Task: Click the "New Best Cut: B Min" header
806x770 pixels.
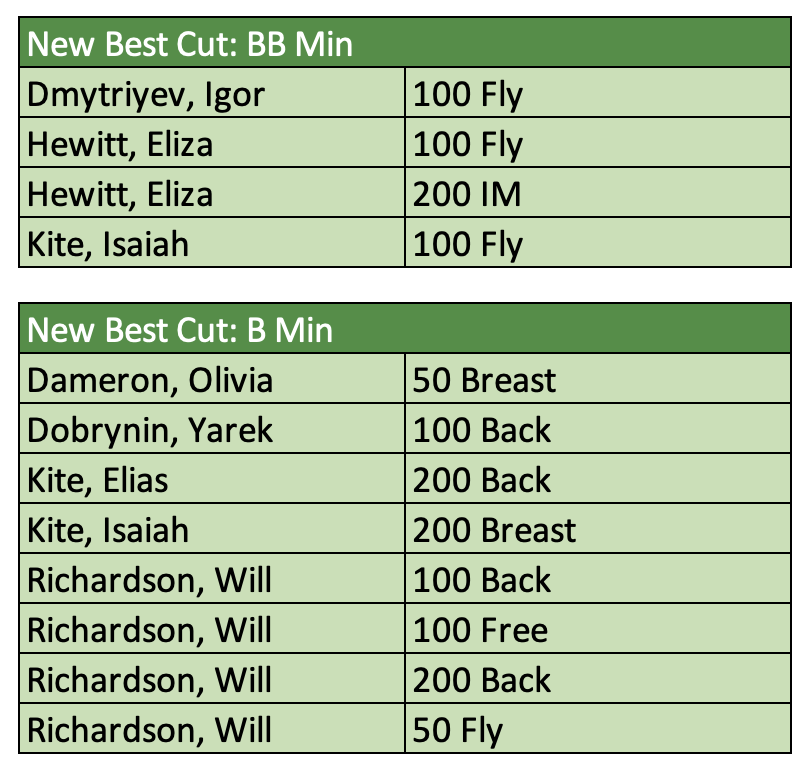Action: tap(180, 330)
